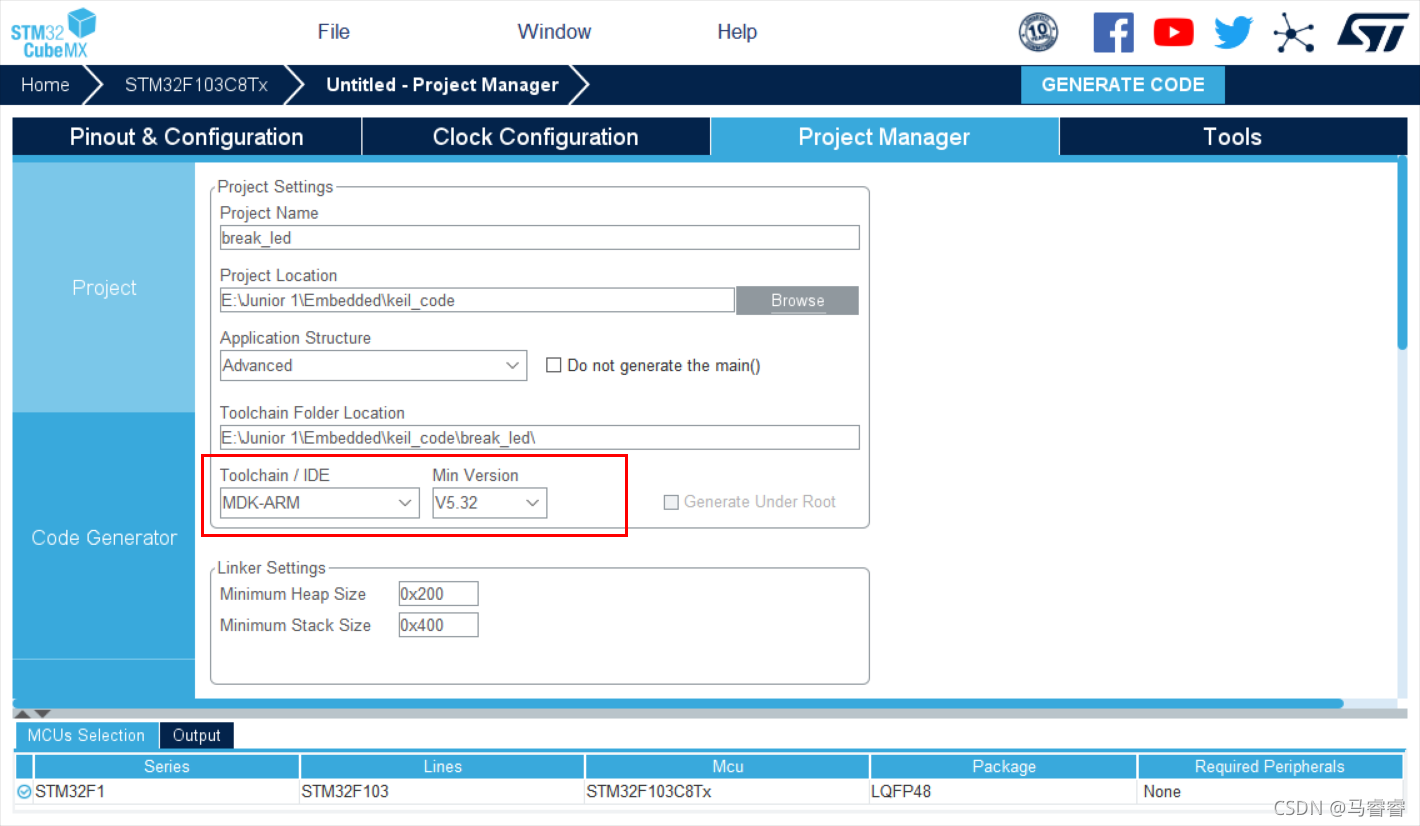This screenshot has height=826, width=1420.
Task: Click the Minimum Heap Size field
Action: (x=438, y=594)
